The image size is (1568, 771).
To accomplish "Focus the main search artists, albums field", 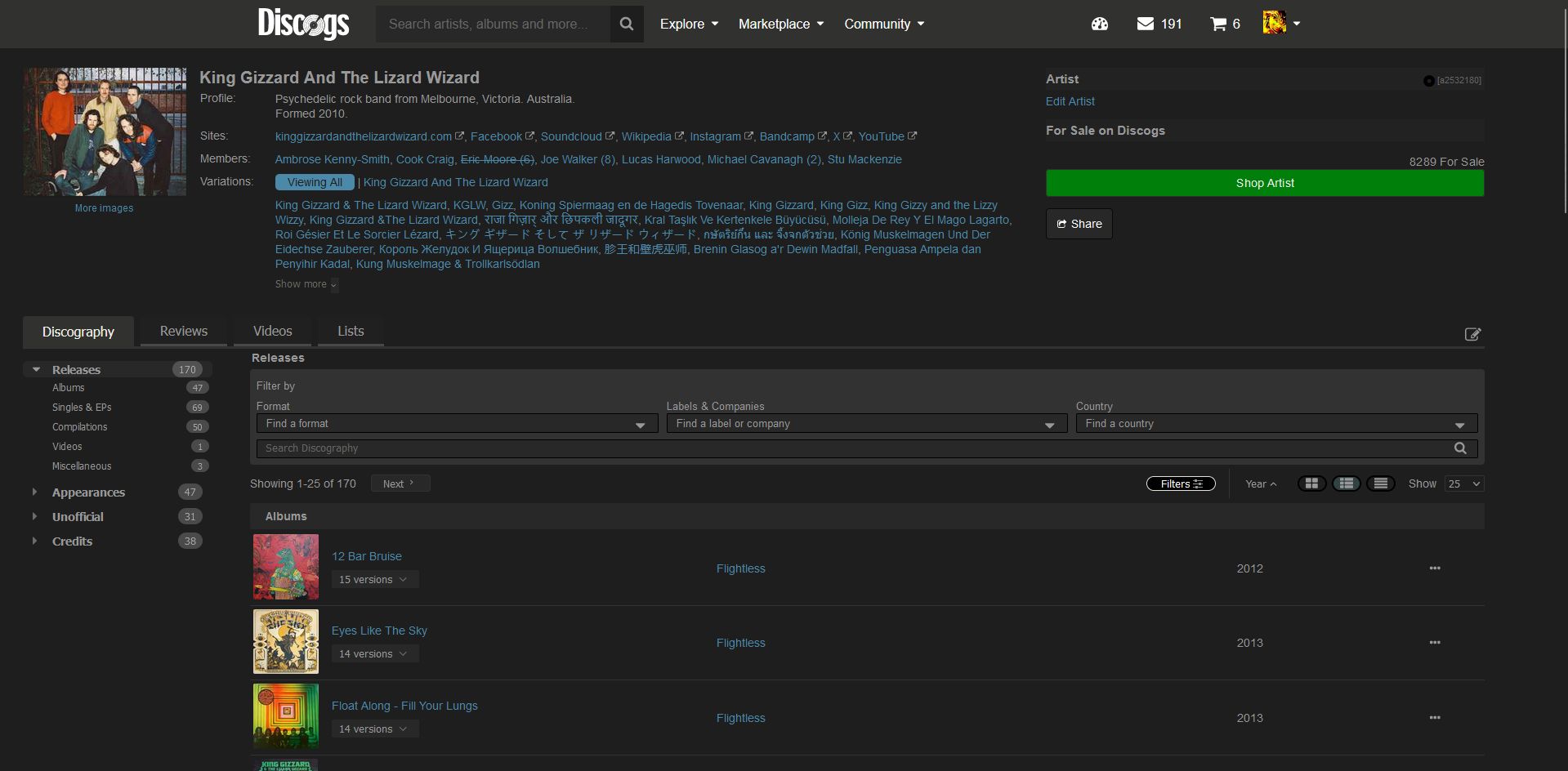I will pos(493,25).
